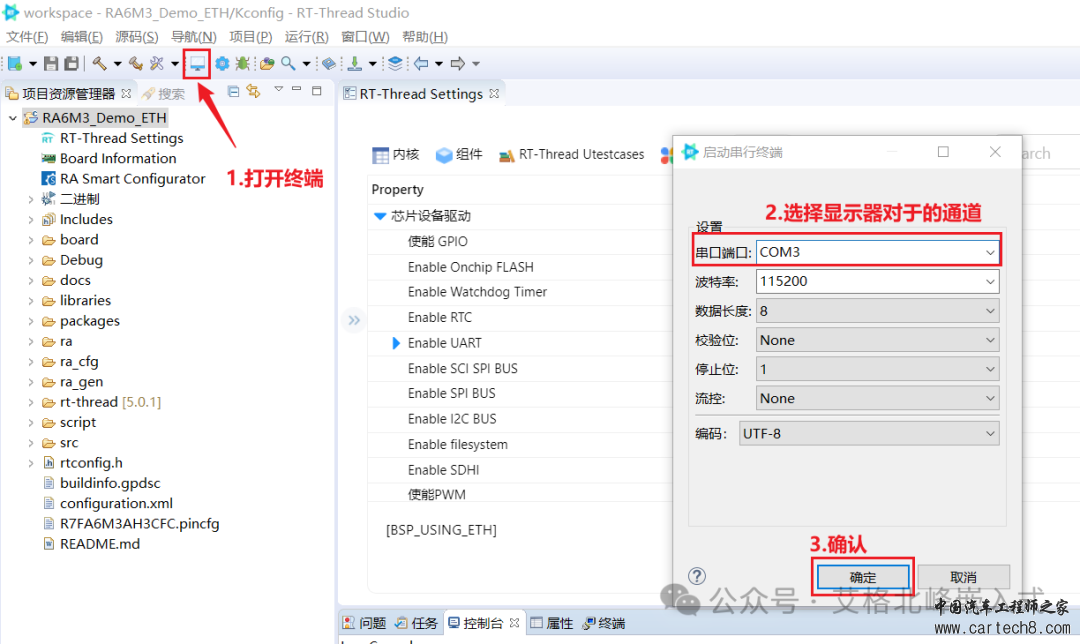This screenshot has width=1080, height=644.
Task: Open the 帮助(H) menu
Action: click(x=425, y=37)
